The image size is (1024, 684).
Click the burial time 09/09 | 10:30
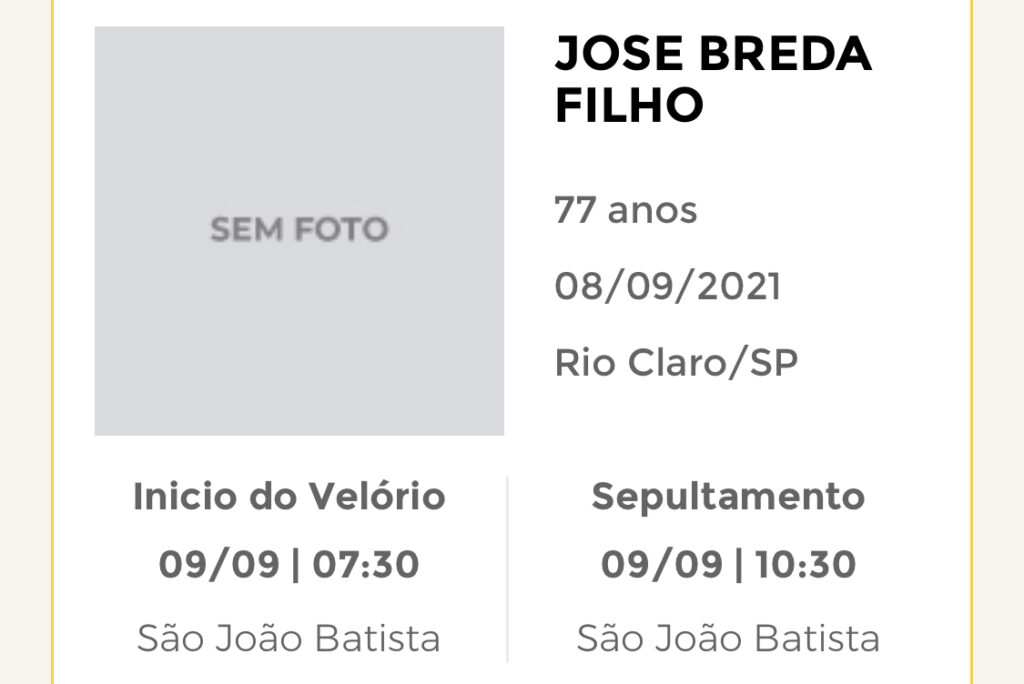click(x=728, y=564)
